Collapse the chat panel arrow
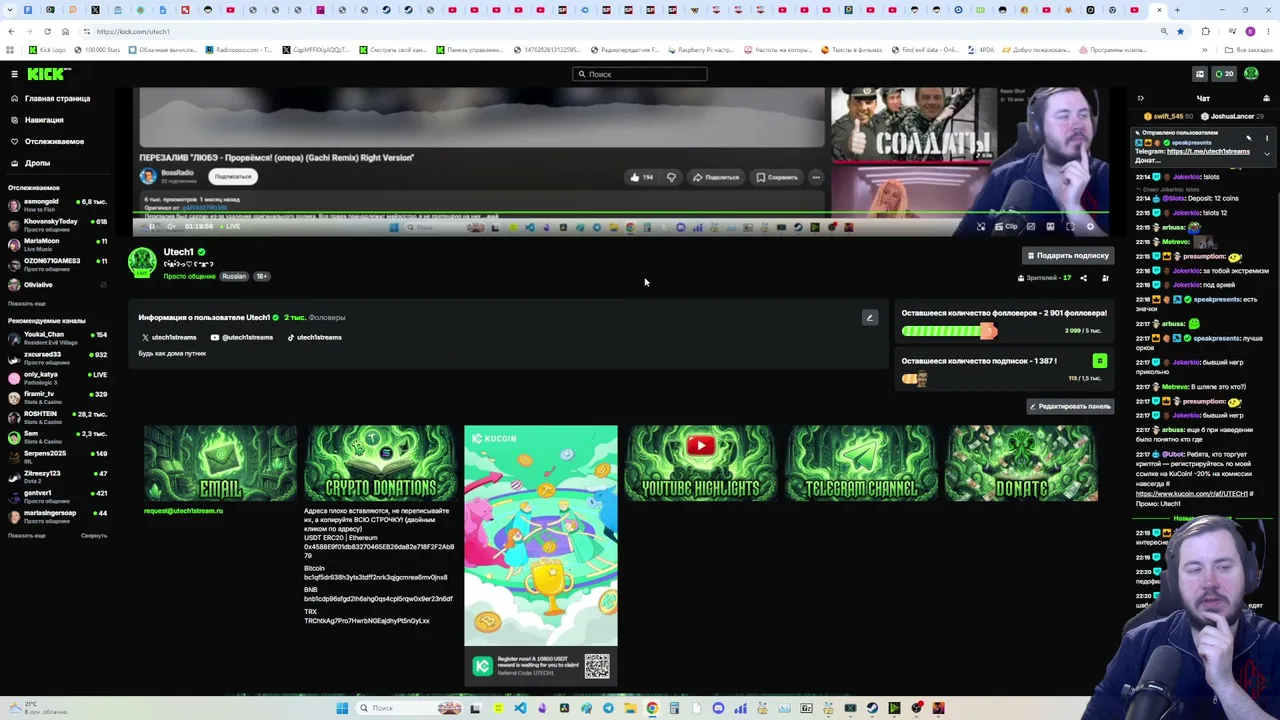Viewport: 1280px width, 720px height. point(1140,98)
